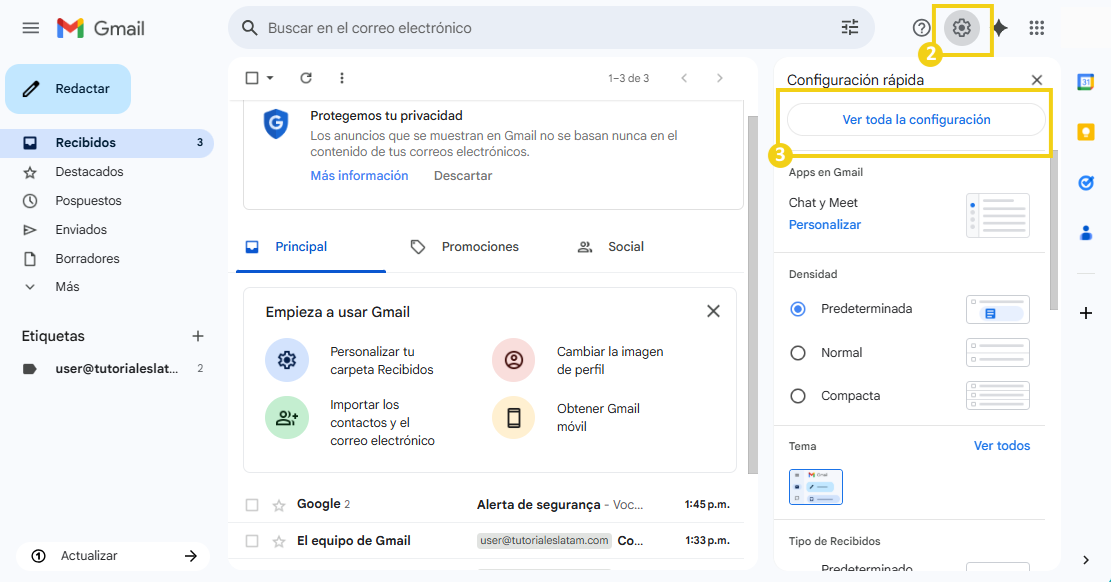
Task: Switch to the Promociones tab
Action: click(465, 247)
